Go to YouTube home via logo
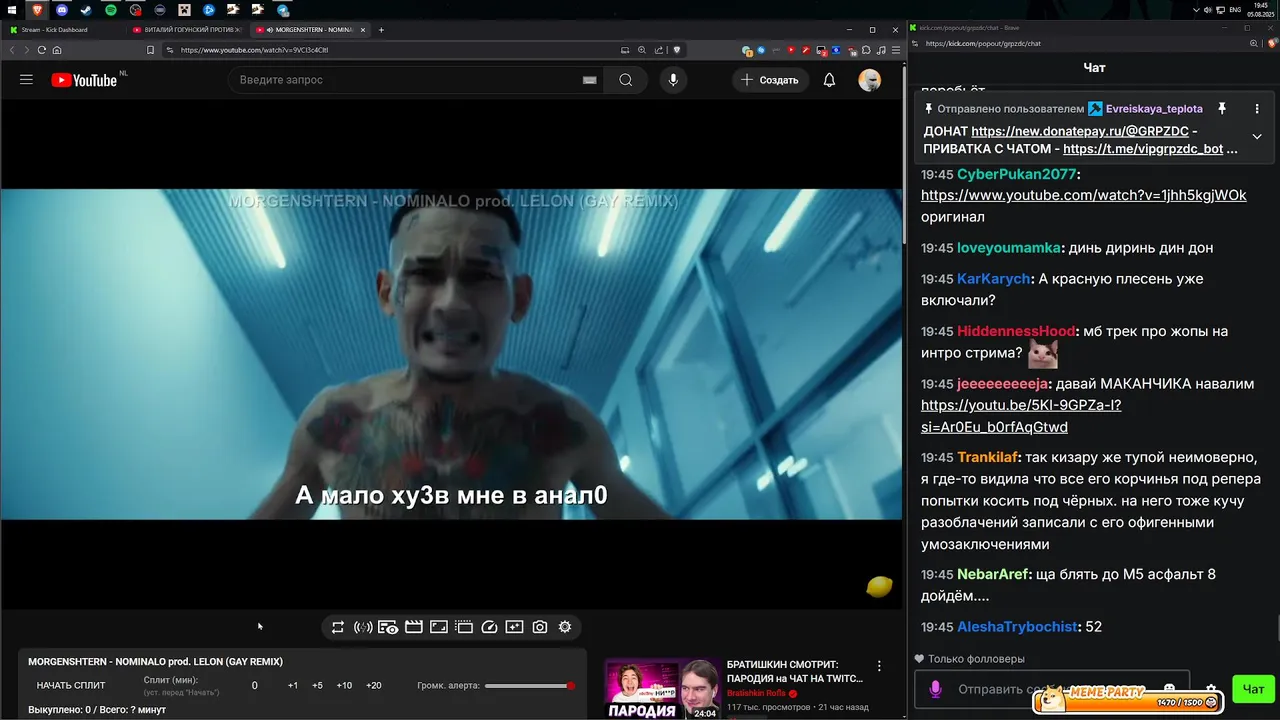 (84, 80)
